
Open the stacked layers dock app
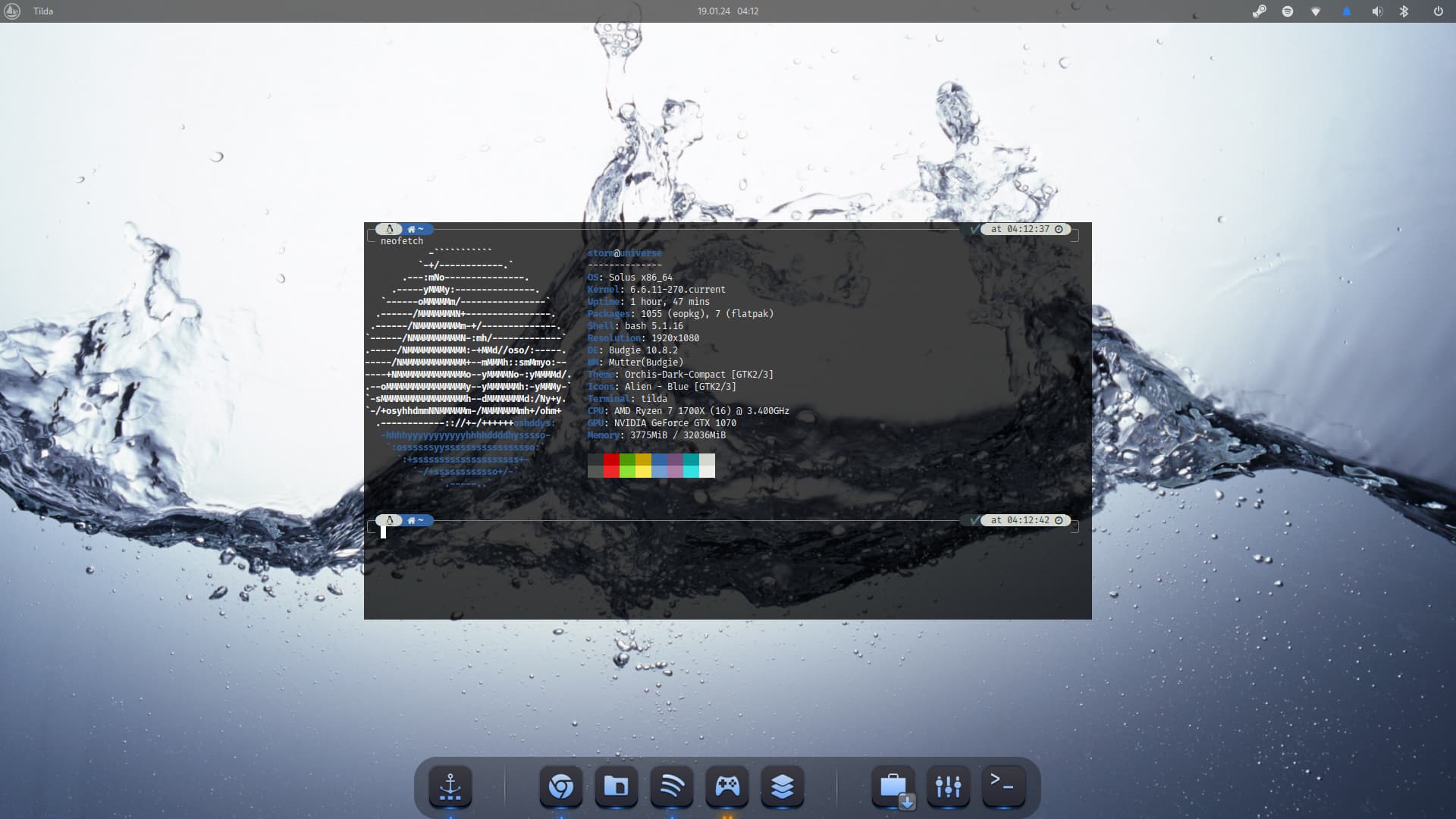pos(782,786)
